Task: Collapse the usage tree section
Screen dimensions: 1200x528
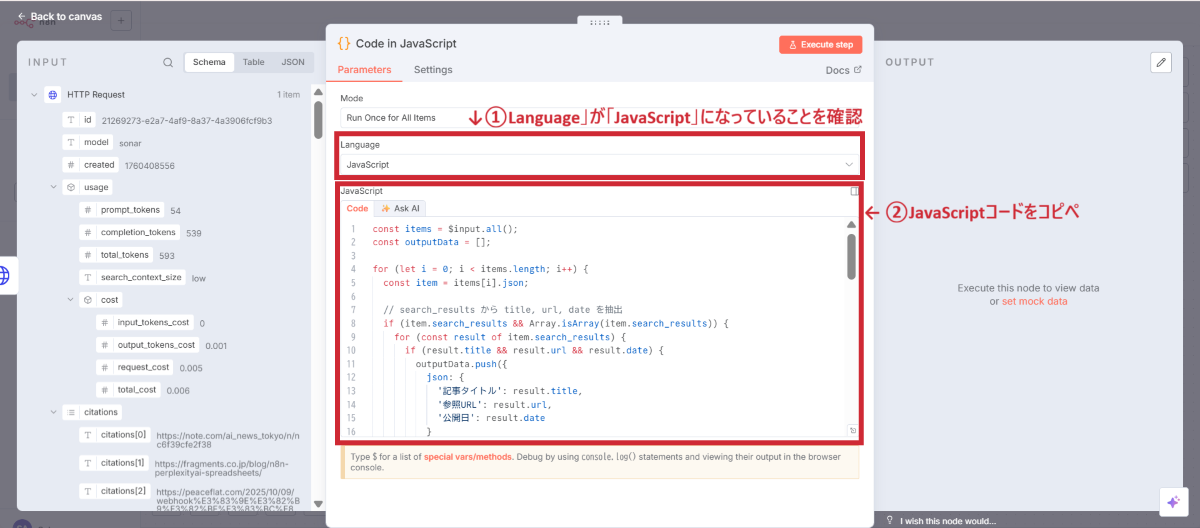Action: click(53, 187)
